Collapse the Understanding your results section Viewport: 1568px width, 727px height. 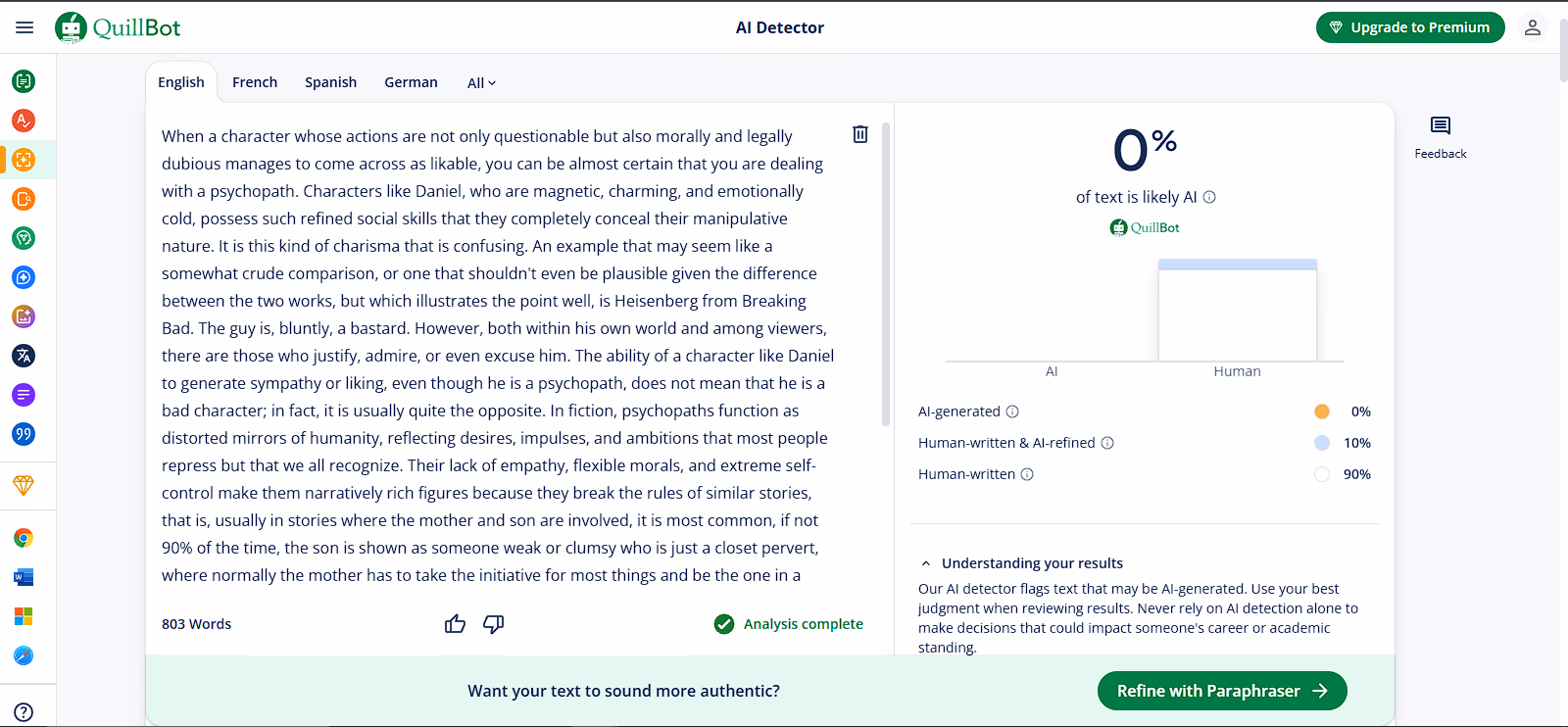click(925, 563)
